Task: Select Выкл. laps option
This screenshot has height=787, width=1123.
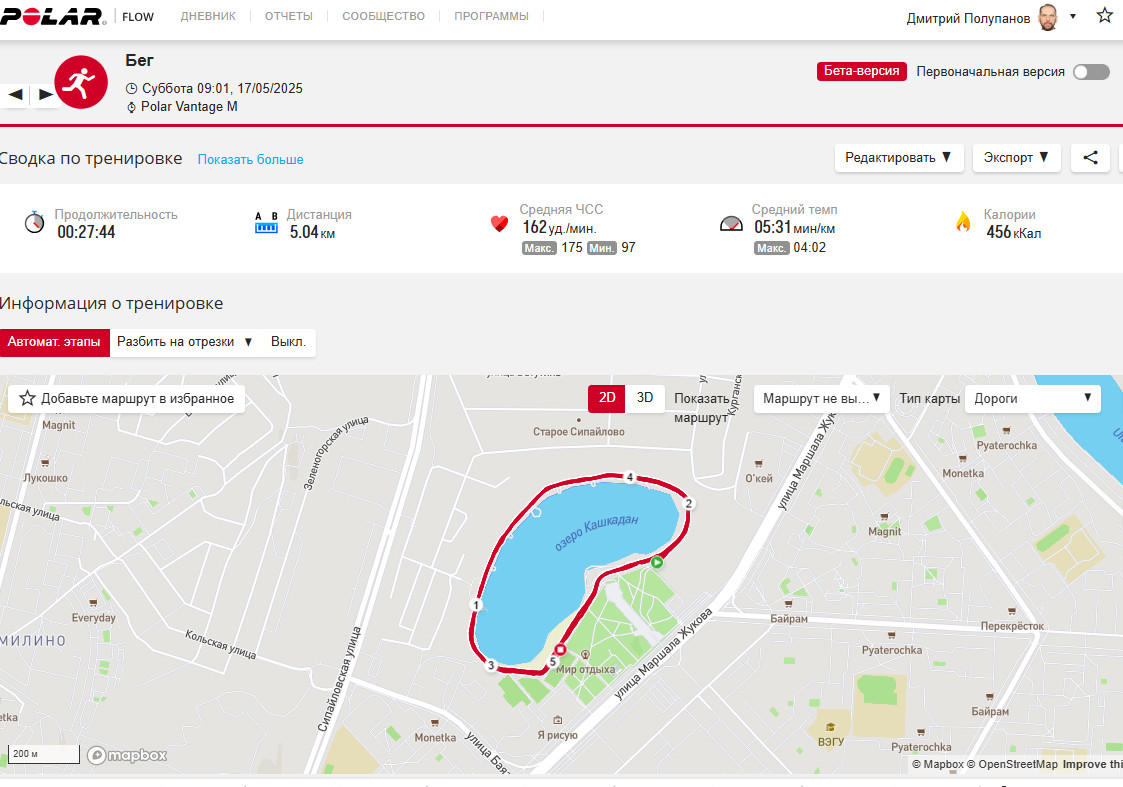Action: 288,342
